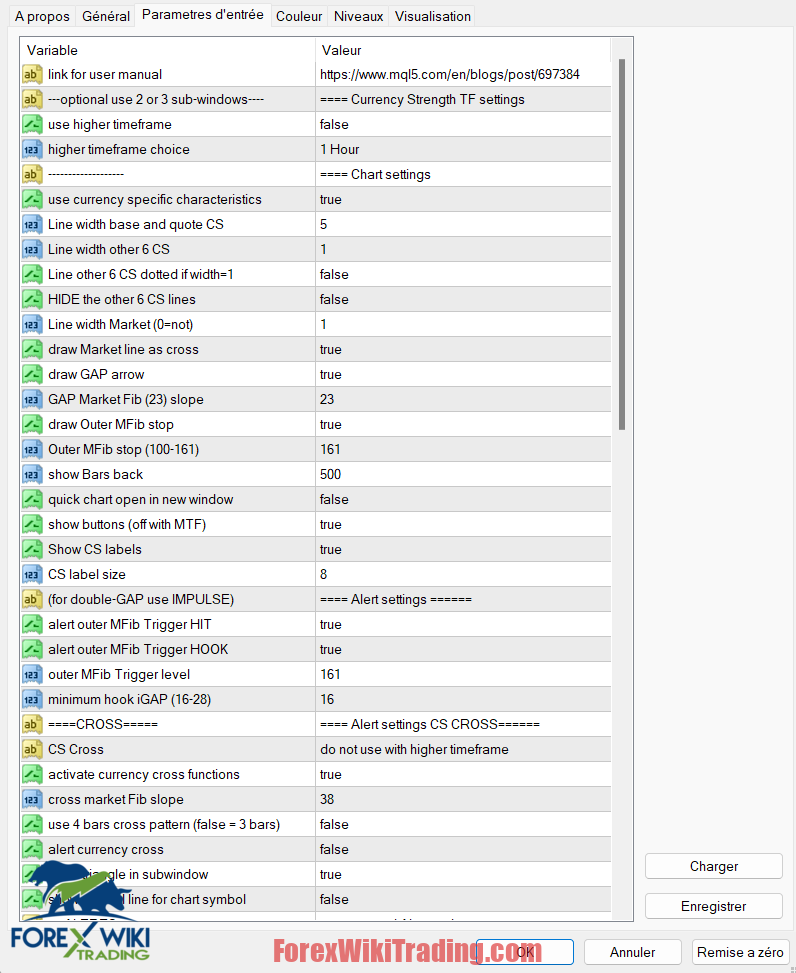Image resolution: width=796 pixels, height=973 pixels.
Task: Click the 'Charger' button
Action: [x=713, y=866]
